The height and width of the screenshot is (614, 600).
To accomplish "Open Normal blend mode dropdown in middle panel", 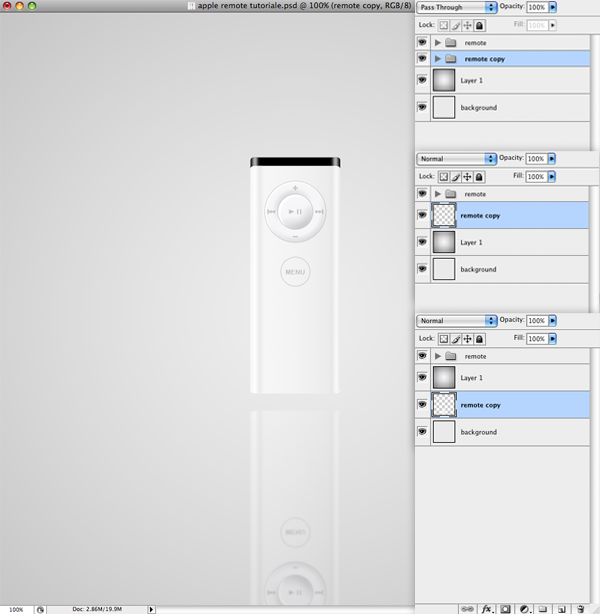I will (456, 159).
